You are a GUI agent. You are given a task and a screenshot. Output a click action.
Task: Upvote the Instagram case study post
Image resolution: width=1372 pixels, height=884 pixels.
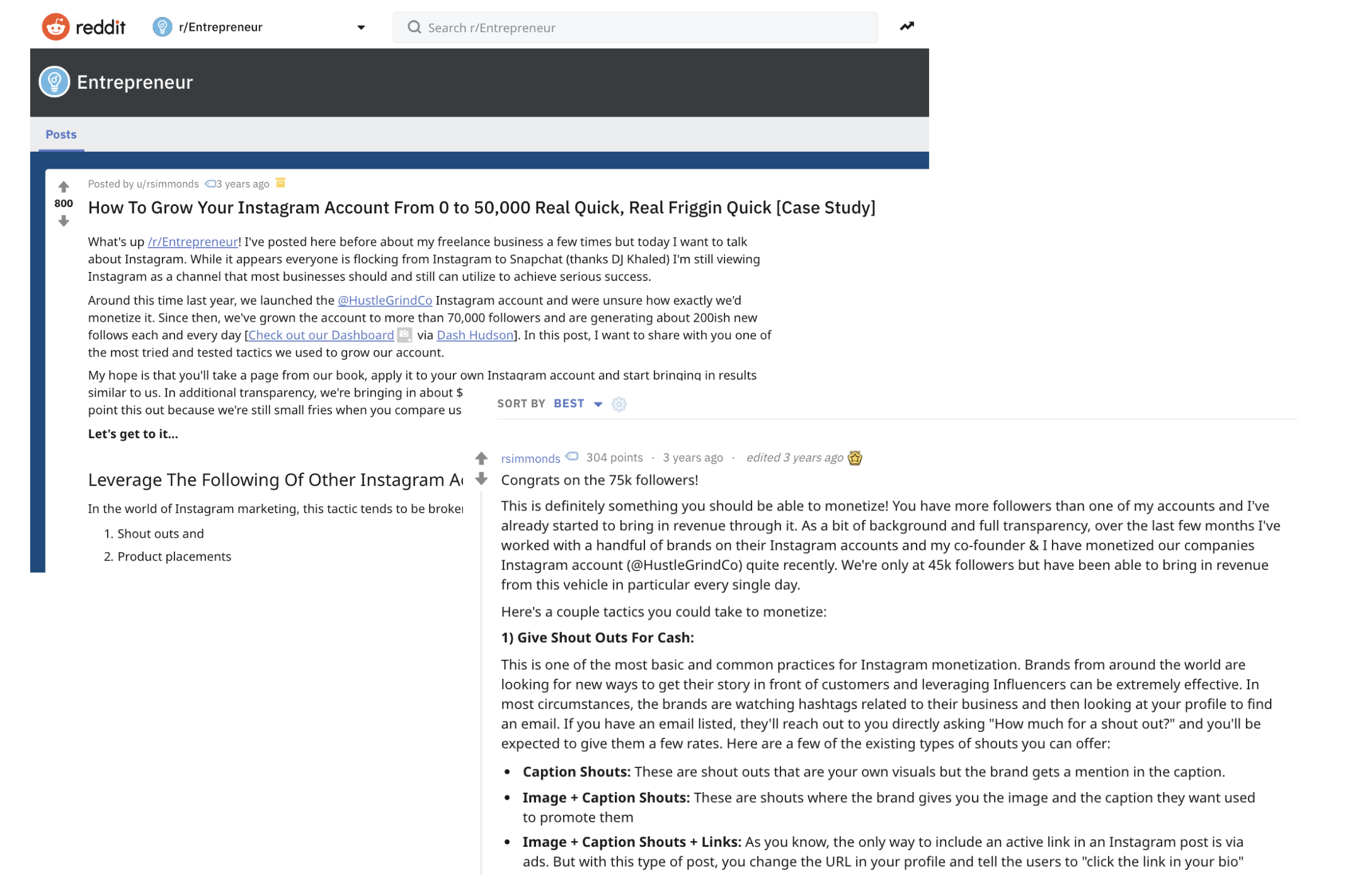click(64, 187)
